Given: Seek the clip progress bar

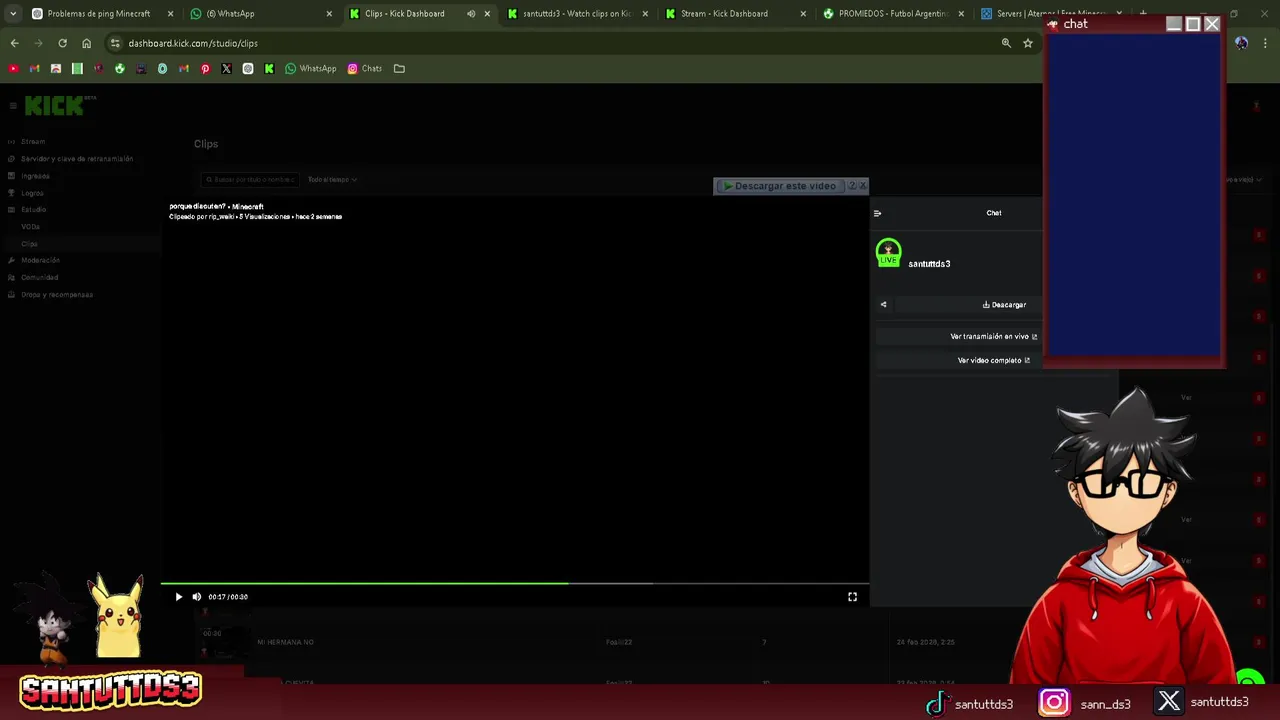Looking at the screenshot, I should 514,583.
